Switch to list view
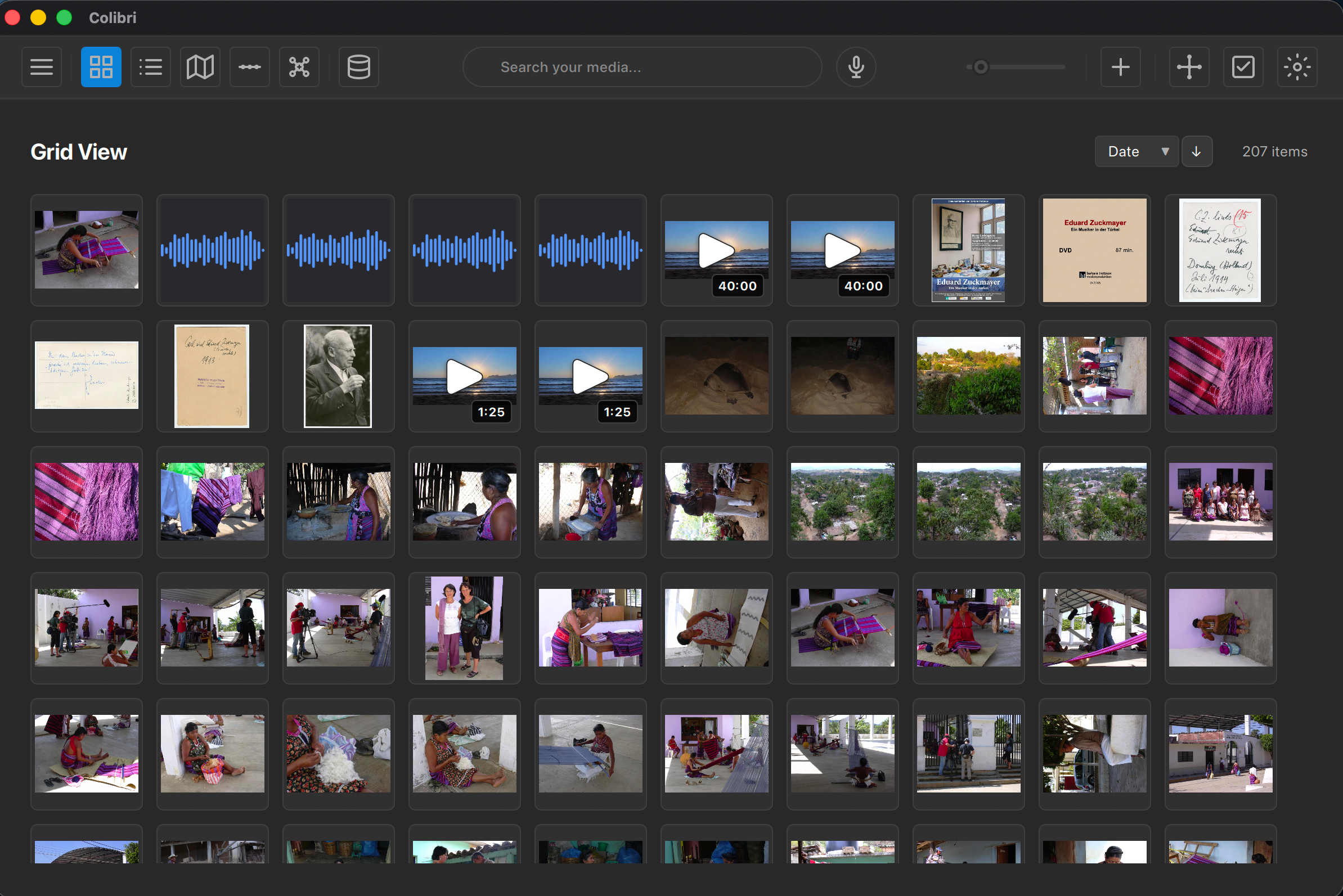1343x896 pixels. pos(150,67)
